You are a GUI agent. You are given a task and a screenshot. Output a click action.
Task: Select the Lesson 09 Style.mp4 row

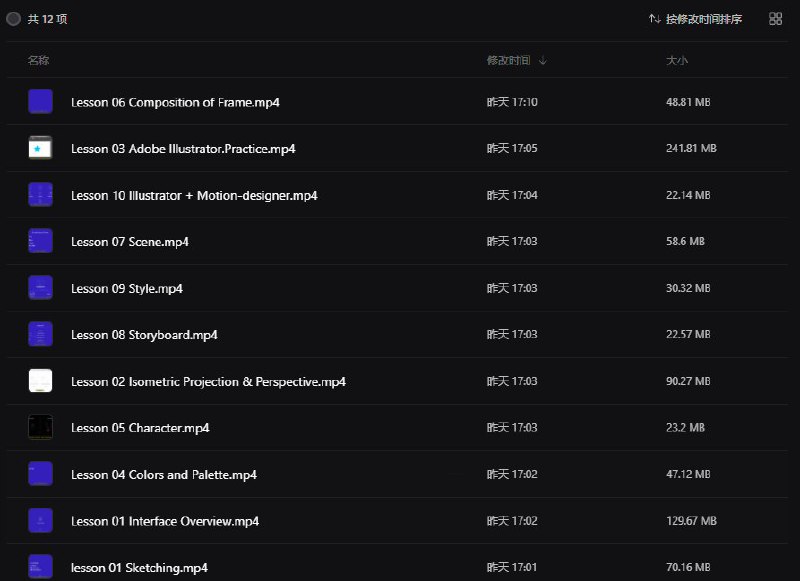(398, 288)
